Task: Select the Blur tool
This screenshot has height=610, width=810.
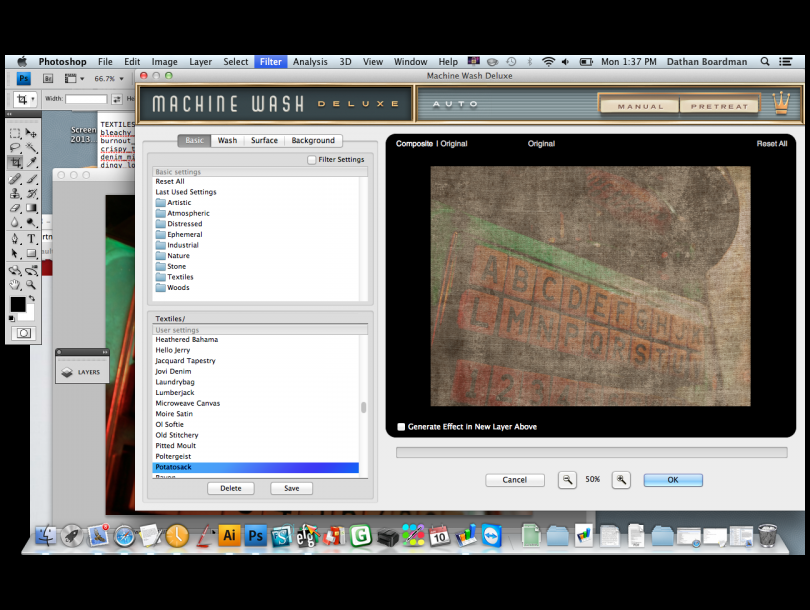Action: [x=15, y=223]
